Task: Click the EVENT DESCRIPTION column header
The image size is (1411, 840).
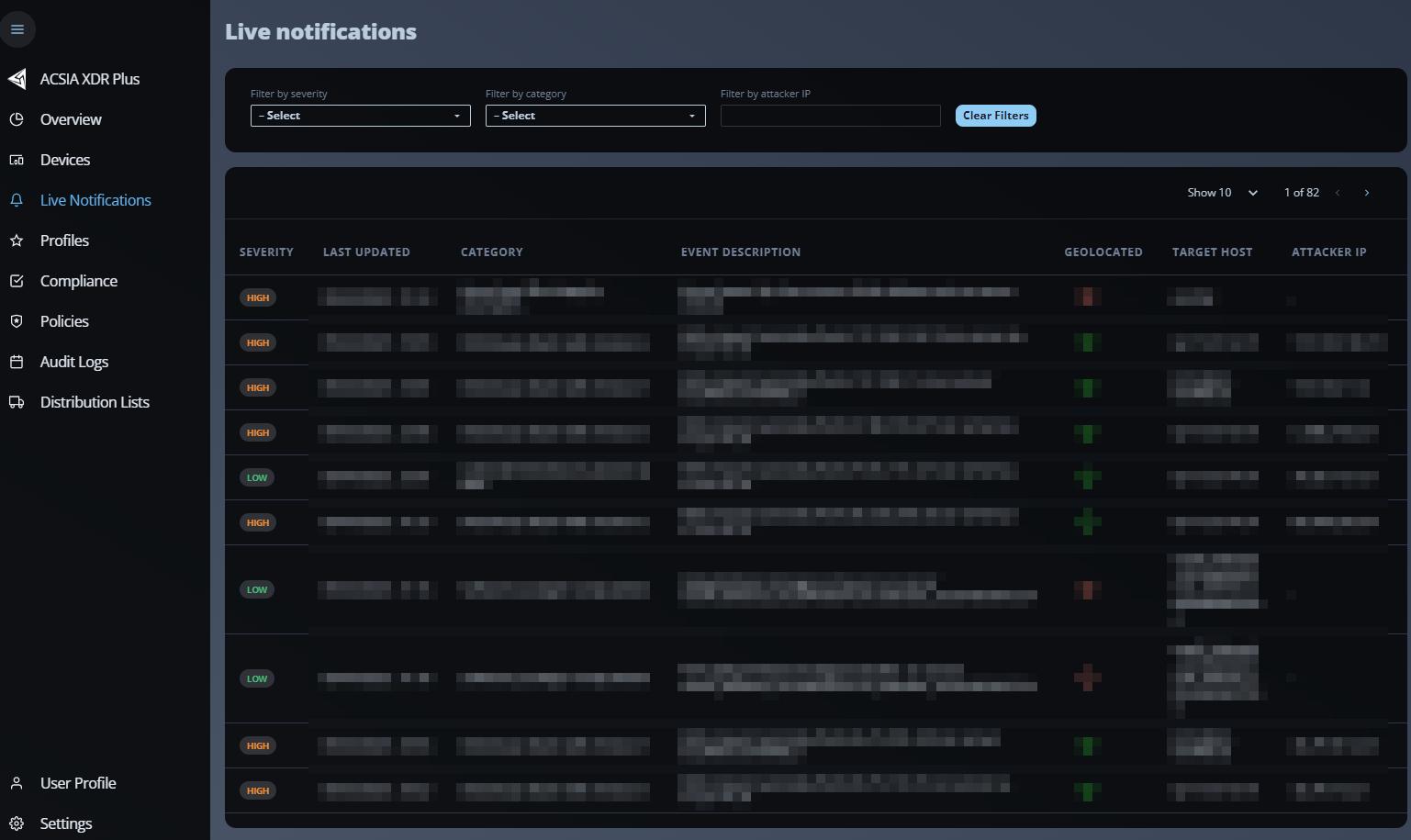Action: [x=741, y=252]
